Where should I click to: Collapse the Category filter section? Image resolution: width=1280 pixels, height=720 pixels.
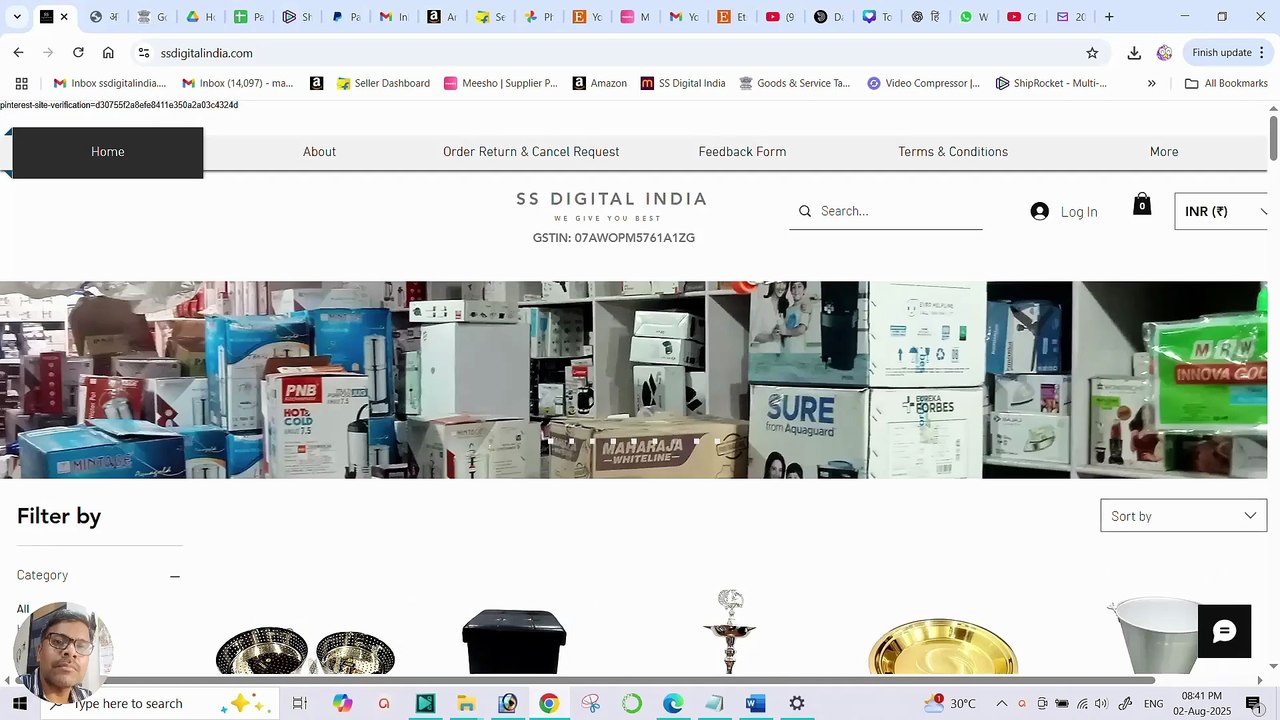(x=175, y=576)
